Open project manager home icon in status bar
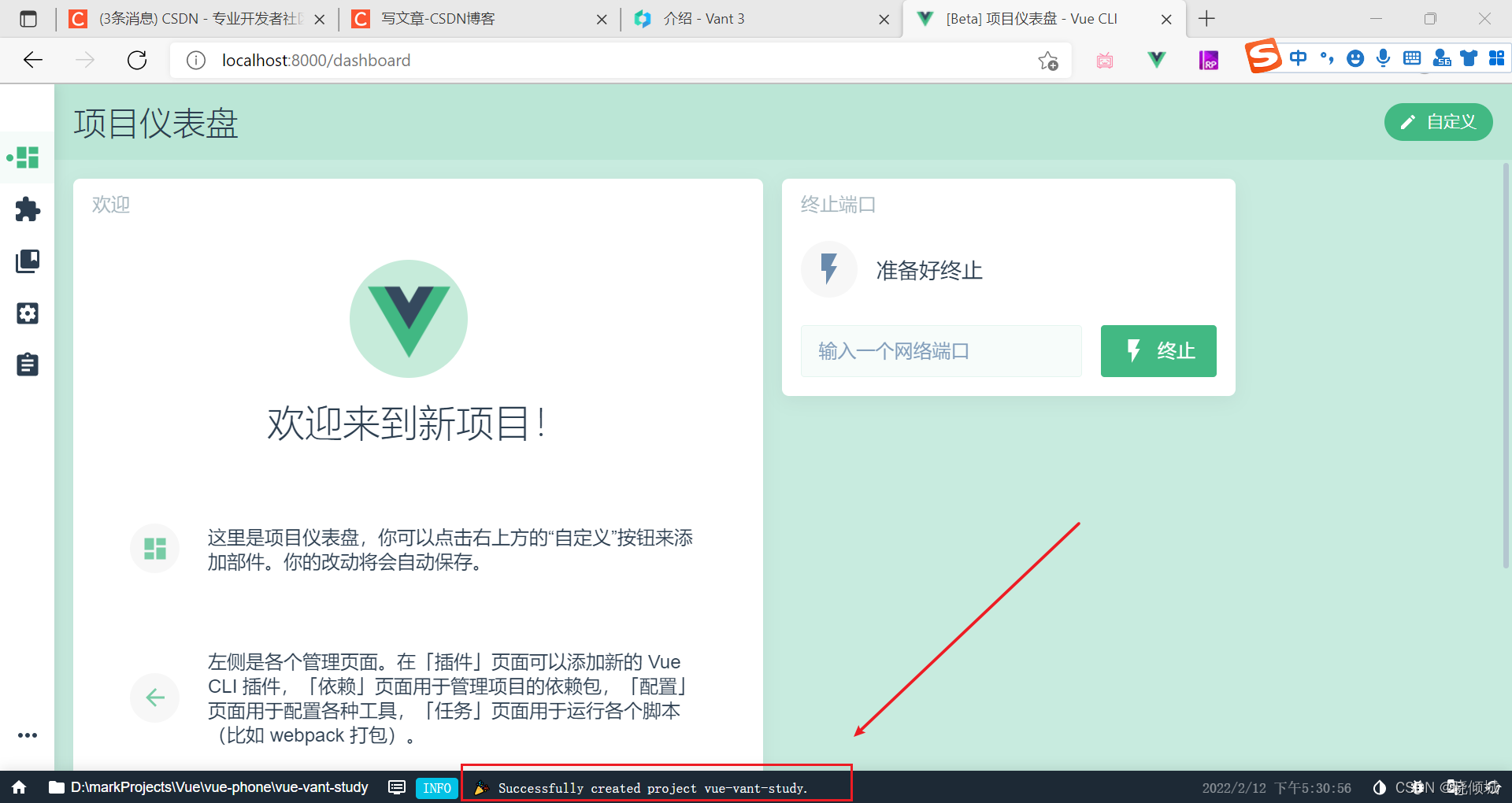Screen dimensions: 1512x803 [20, 787]
